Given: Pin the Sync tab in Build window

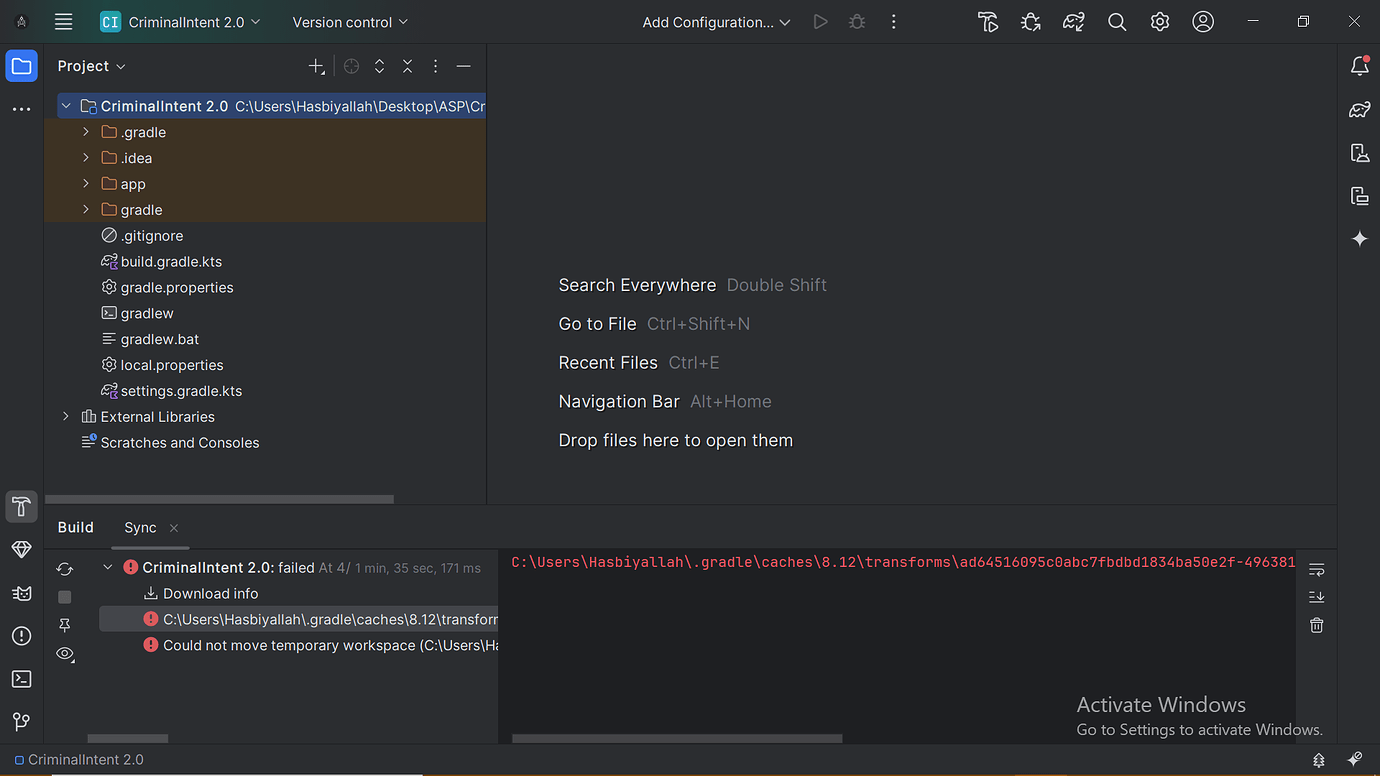Looking at the screenshot, I should pyautogui.click(x=65, y=625).
